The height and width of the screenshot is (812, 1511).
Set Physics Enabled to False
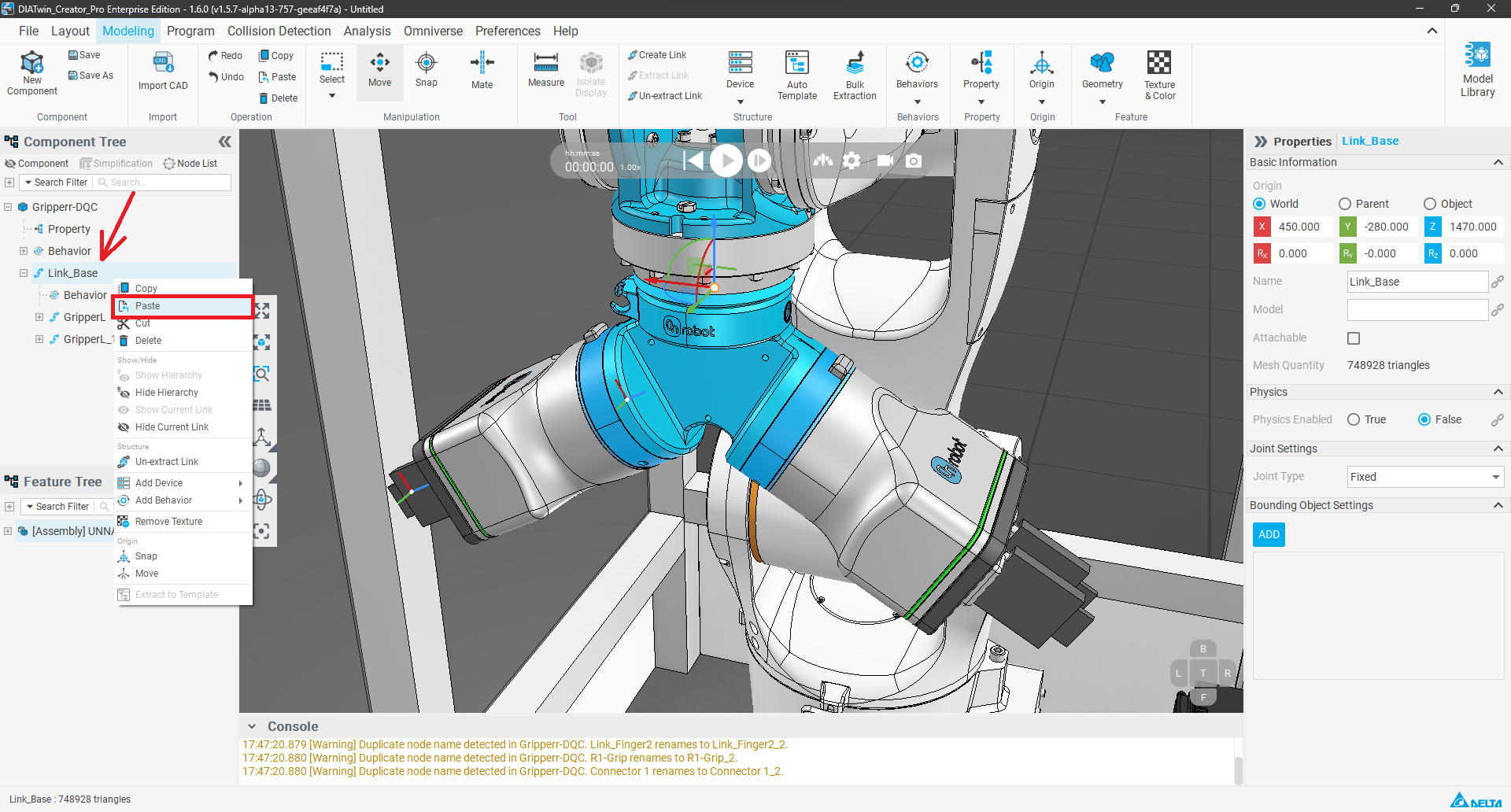1424,419
